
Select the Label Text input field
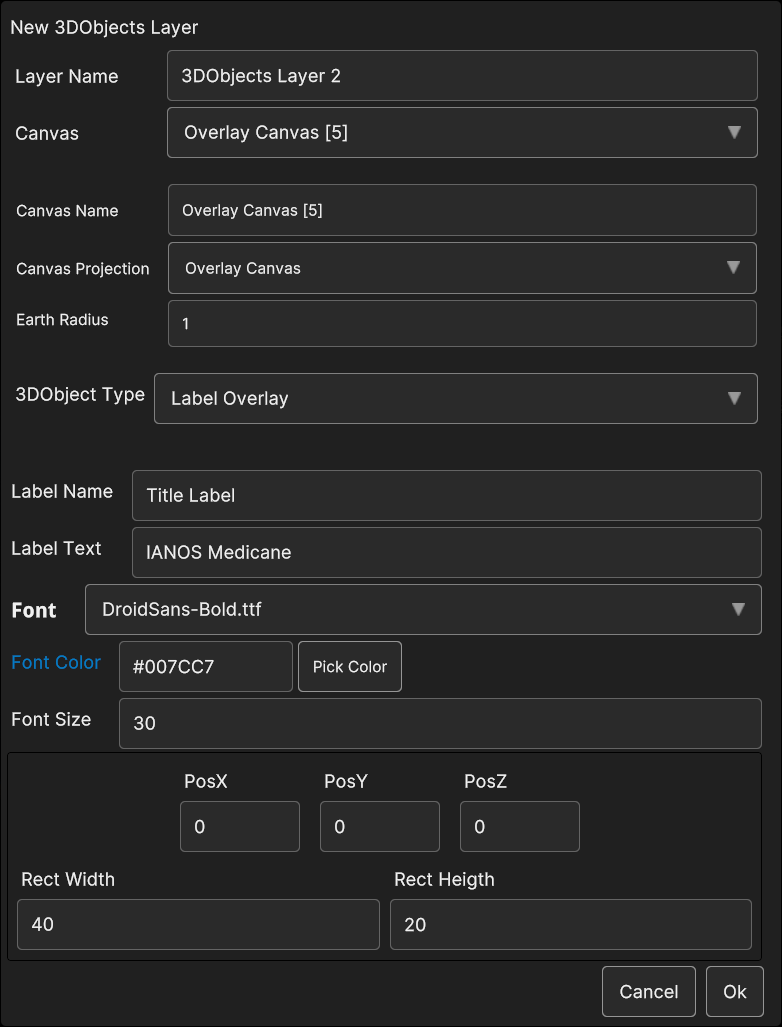tap(446, 552)
